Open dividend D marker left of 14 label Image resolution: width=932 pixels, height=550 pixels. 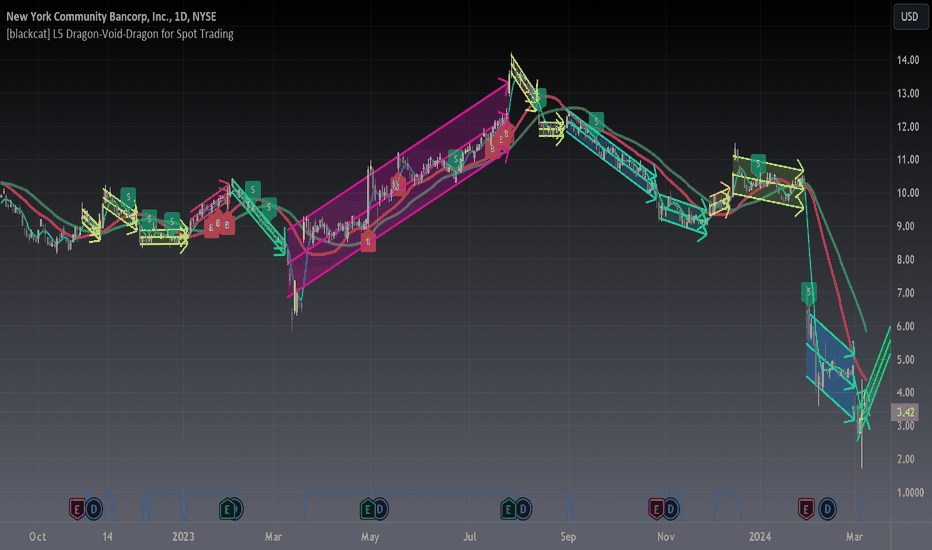click(93, 509)
